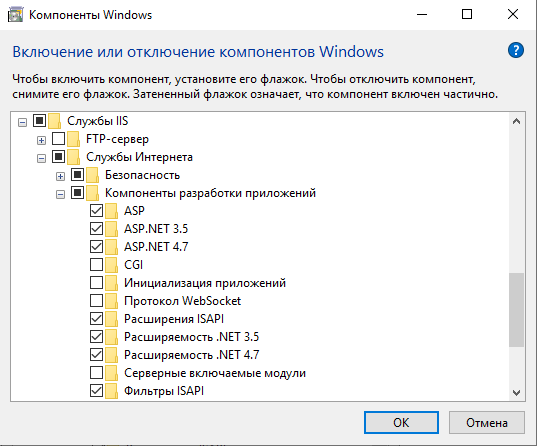Check the Серверные включаемые модули checkbox
This screenshot has width=537, height=446.
(x=96, y=372)
